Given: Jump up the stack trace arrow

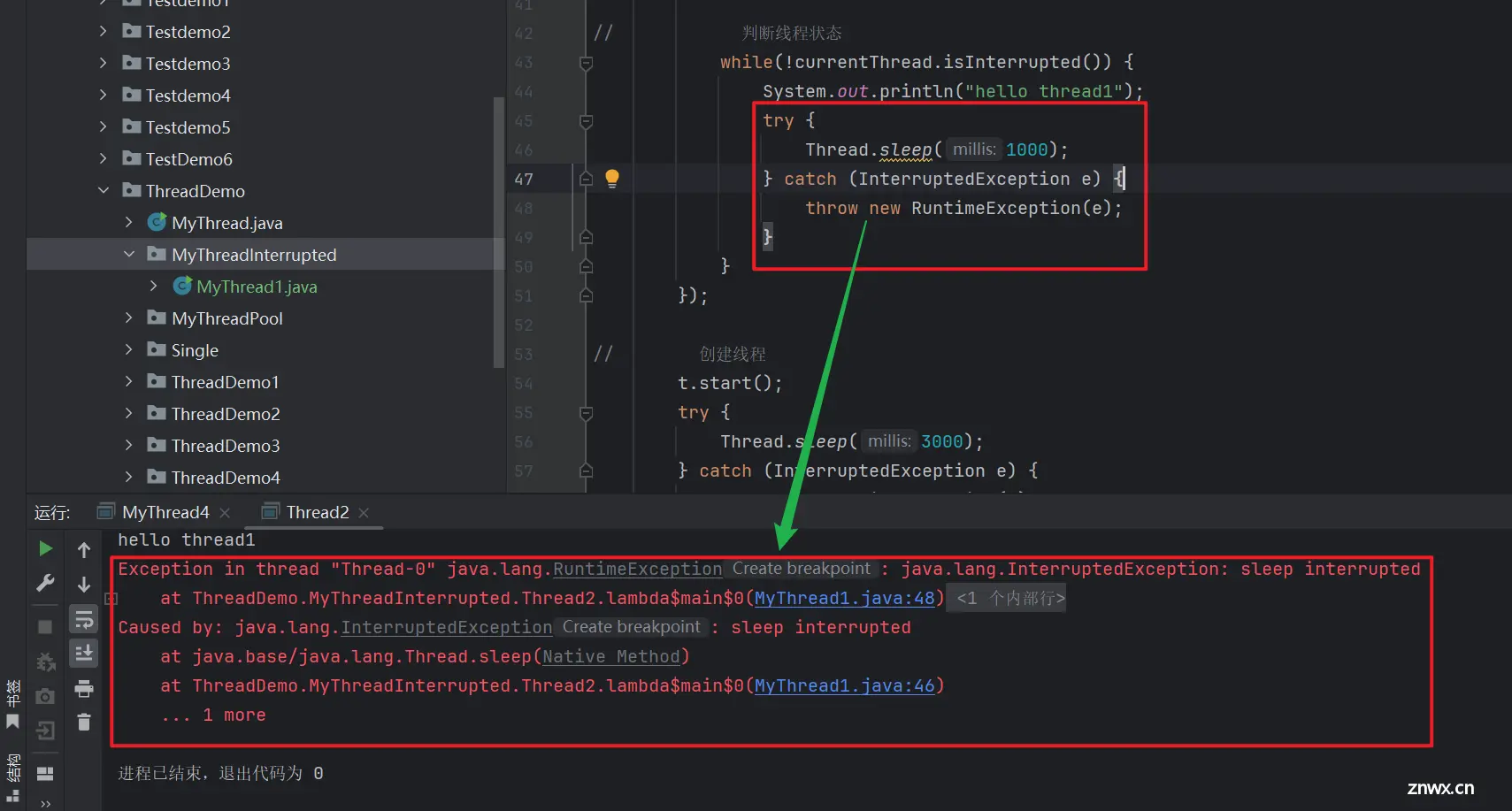Looking at the screenshot, I should tap(84, 550).
